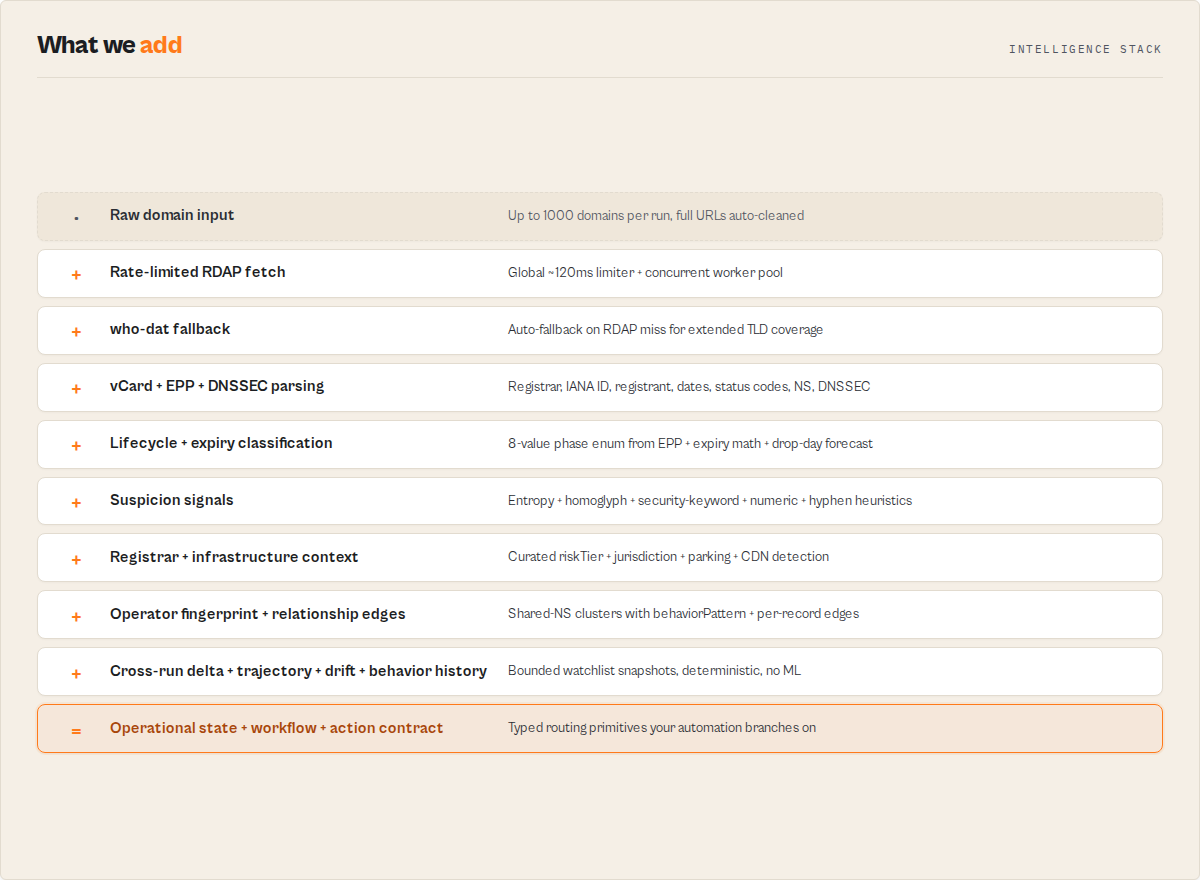The height and width of the screenshot is (880, 1200).
Task: Click the Entropy + homoglyph heuristics description
Action: point(710,500)
